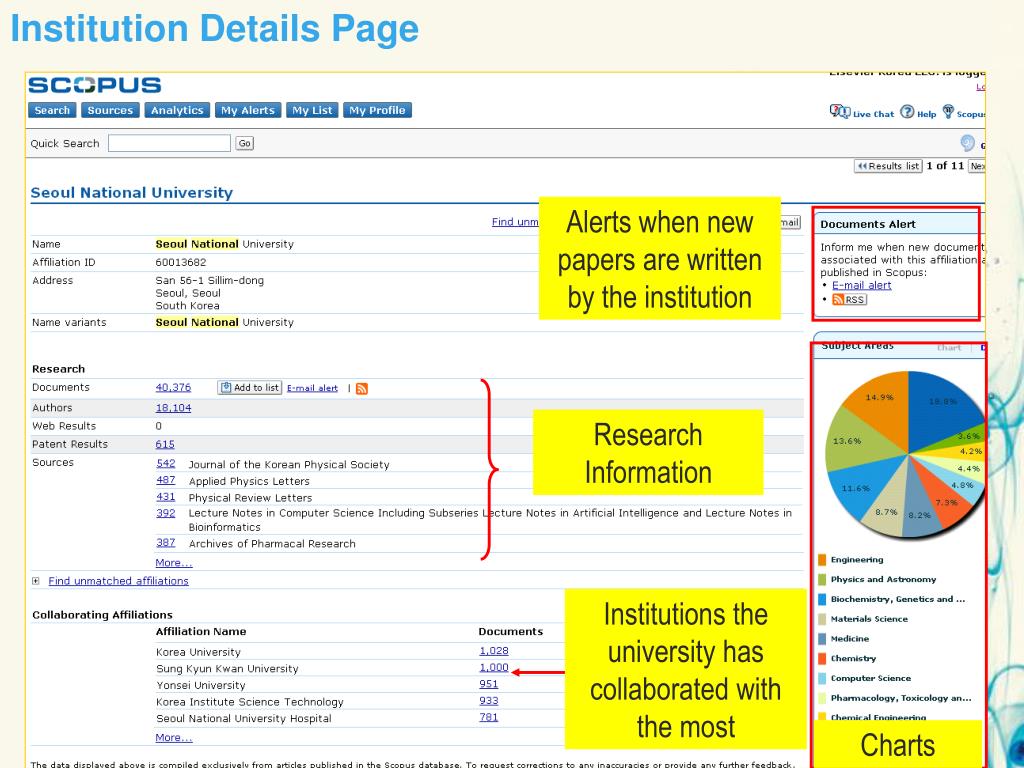Open Sung Kyun Kwan University's 1,000 documents link
Viewport: 1024px width, 768px height.
[494, 667]
